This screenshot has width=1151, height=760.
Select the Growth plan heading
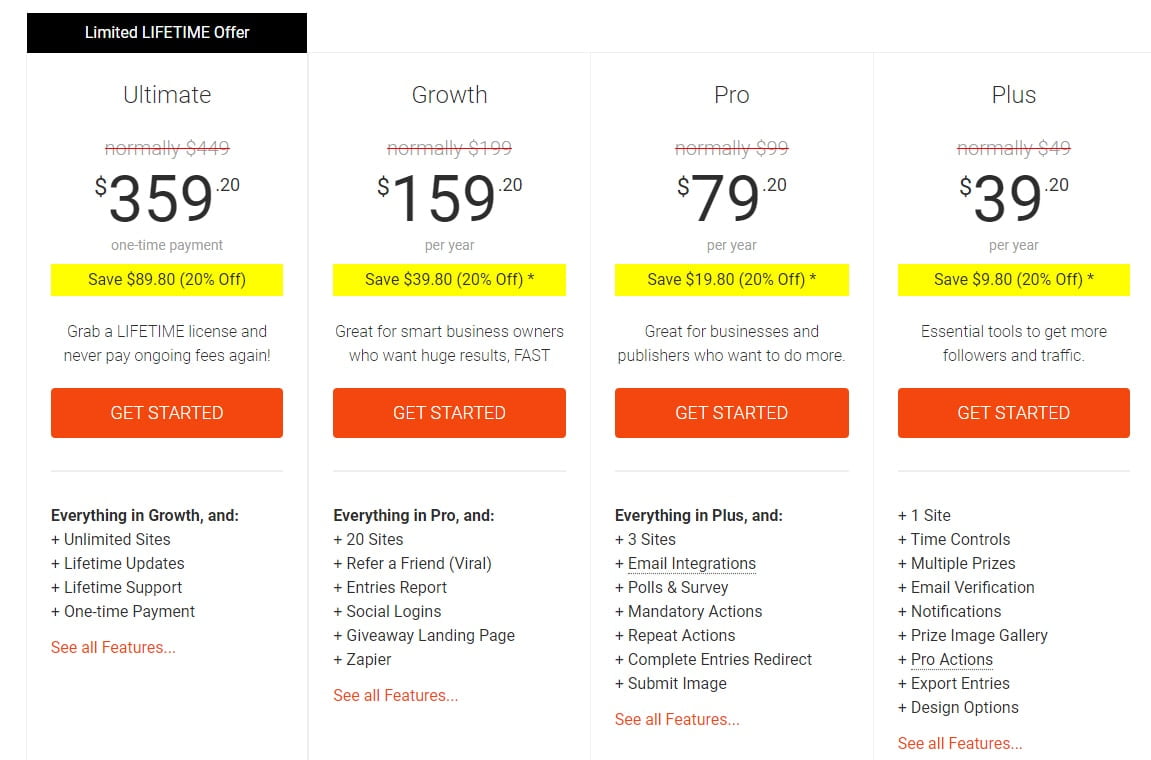[448, 95]
